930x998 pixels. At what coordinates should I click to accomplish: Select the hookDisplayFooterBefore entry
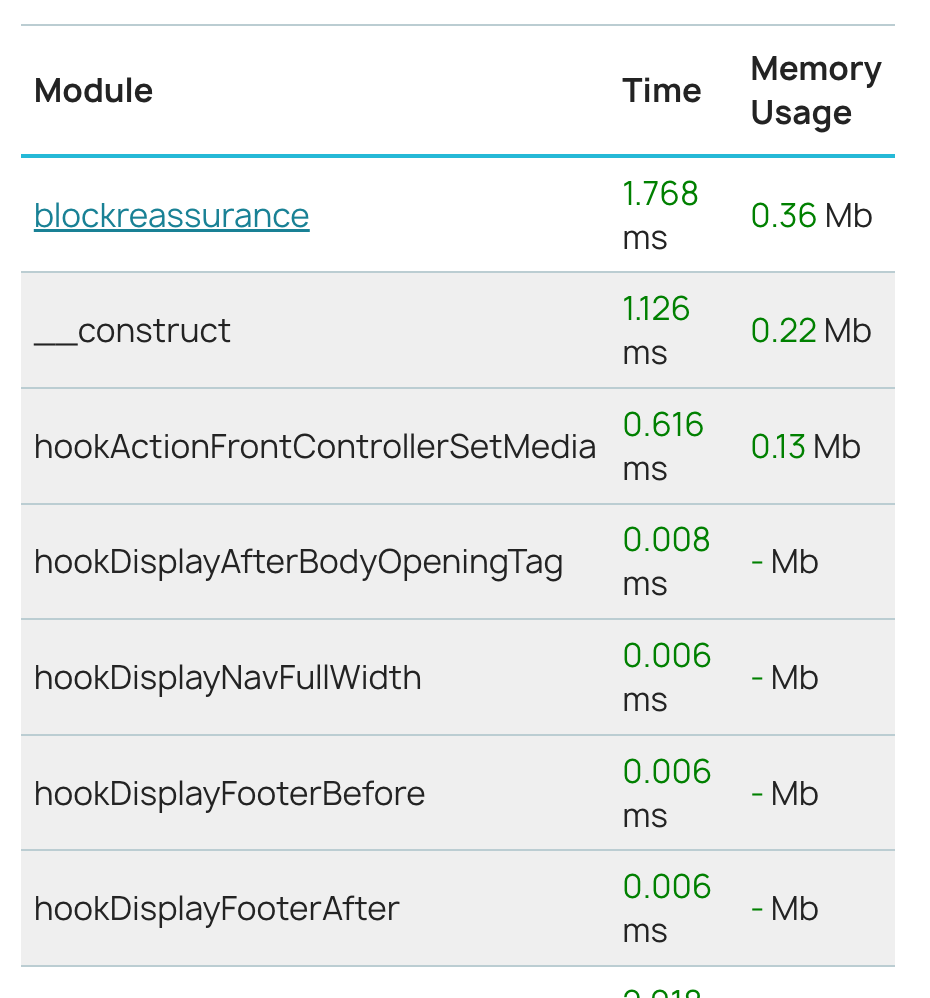tap(230, 794)
